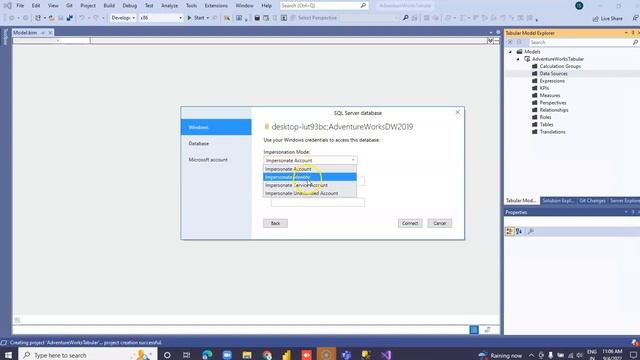Screen dimensions: 640x360
Task: Open the File menu
Action: click(x=20, y=6)
